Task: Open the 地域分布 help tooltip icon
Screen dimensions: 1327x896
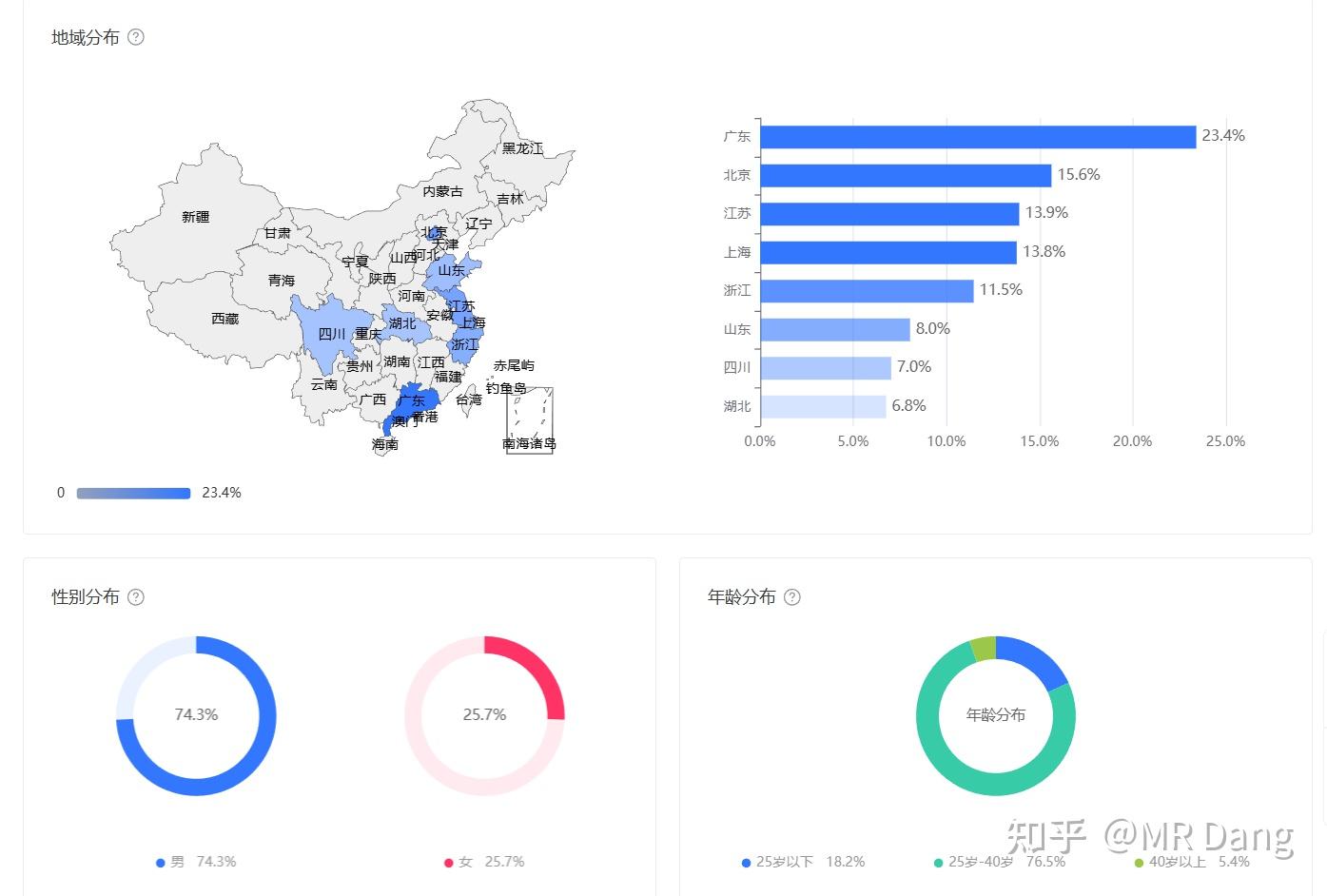Action: pos(136,36)
